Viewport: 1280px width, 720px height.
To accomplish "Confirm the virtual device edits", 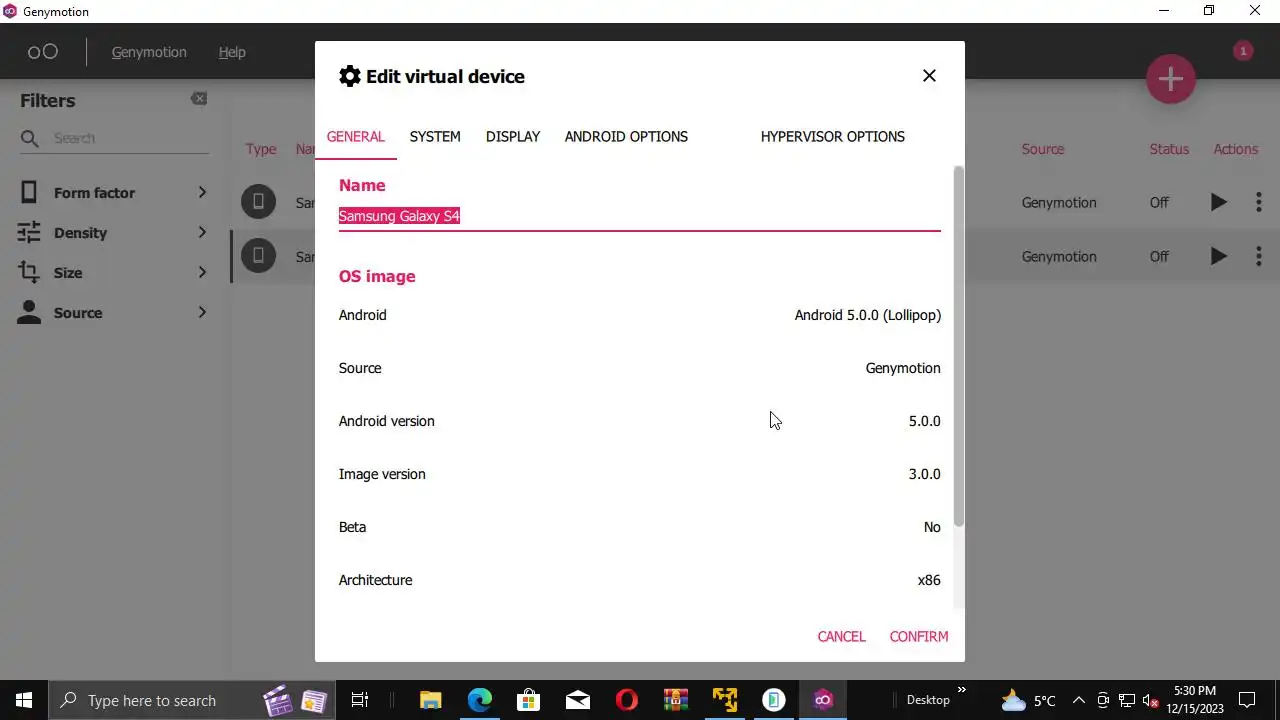I will 919,636.
